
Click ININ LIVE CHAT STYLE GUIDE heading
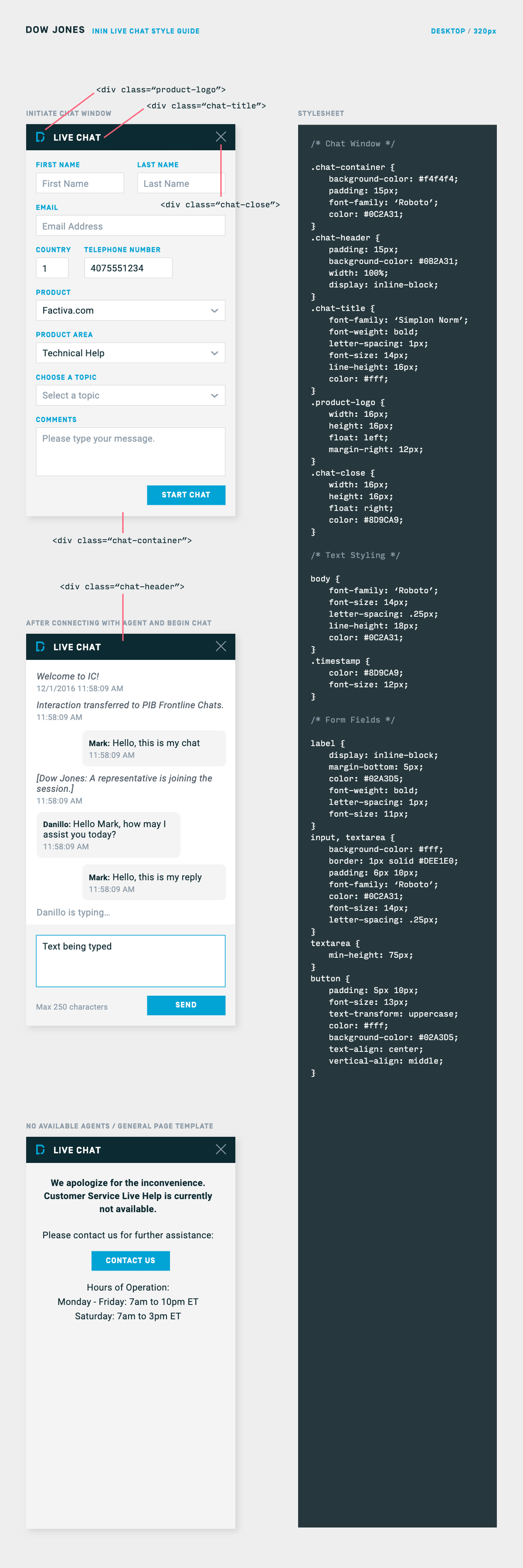pyautogui.click(x=146, y=31)
